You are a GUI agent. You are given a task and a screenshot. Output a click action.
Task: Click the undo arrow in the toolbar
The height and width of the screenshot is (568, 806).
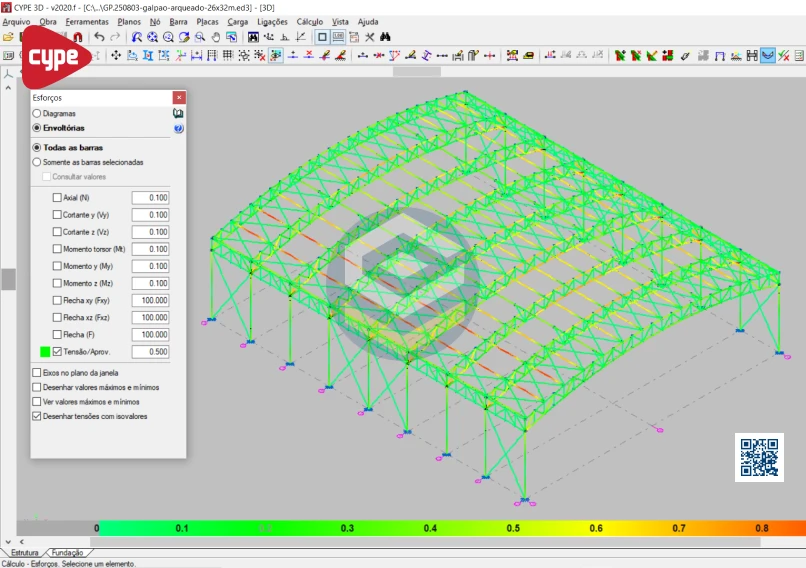tap(99, 37)
